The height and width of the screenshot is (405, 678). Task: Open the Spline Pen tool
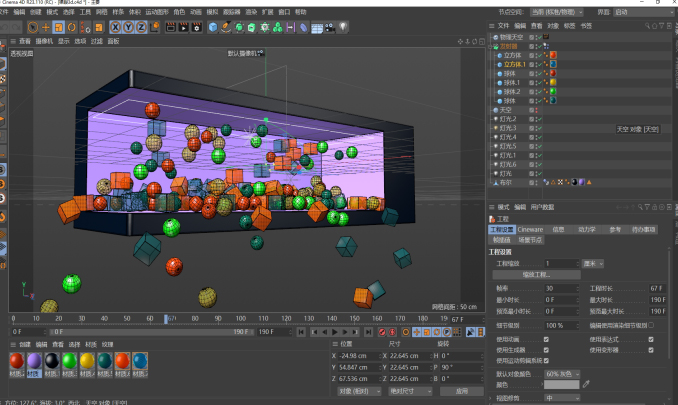pyautogui.click(x=226, y=28)
